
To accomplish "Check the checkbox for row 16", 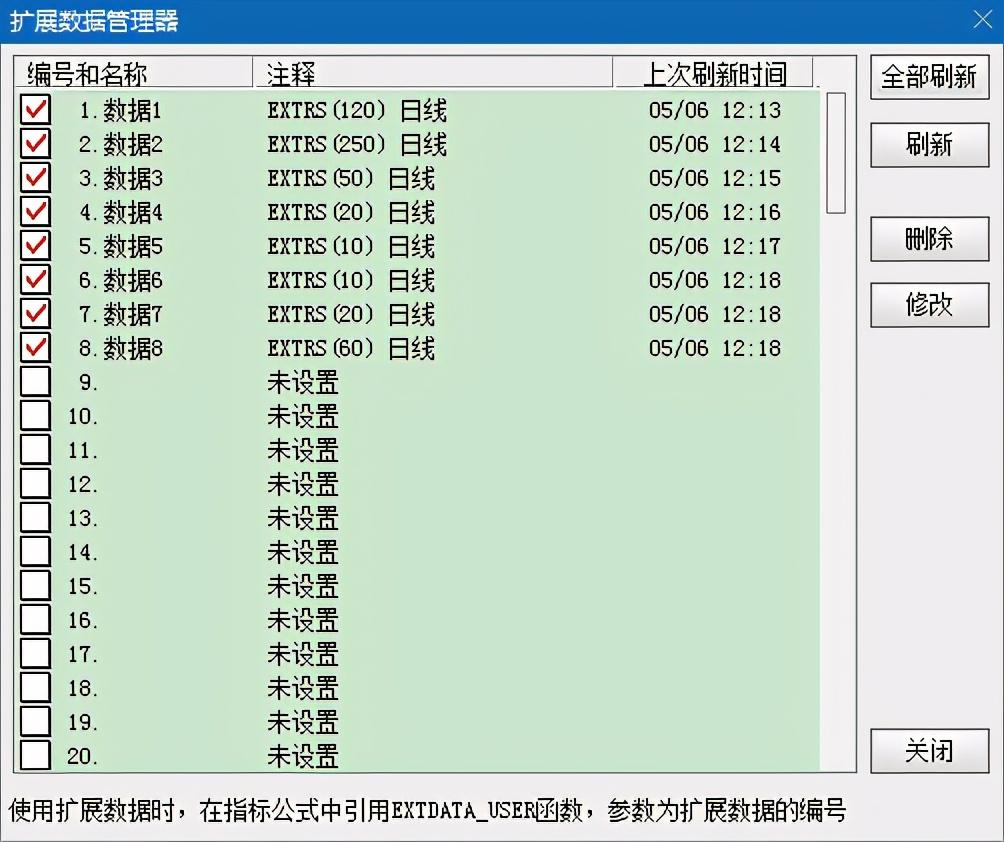I will point(35,619).
